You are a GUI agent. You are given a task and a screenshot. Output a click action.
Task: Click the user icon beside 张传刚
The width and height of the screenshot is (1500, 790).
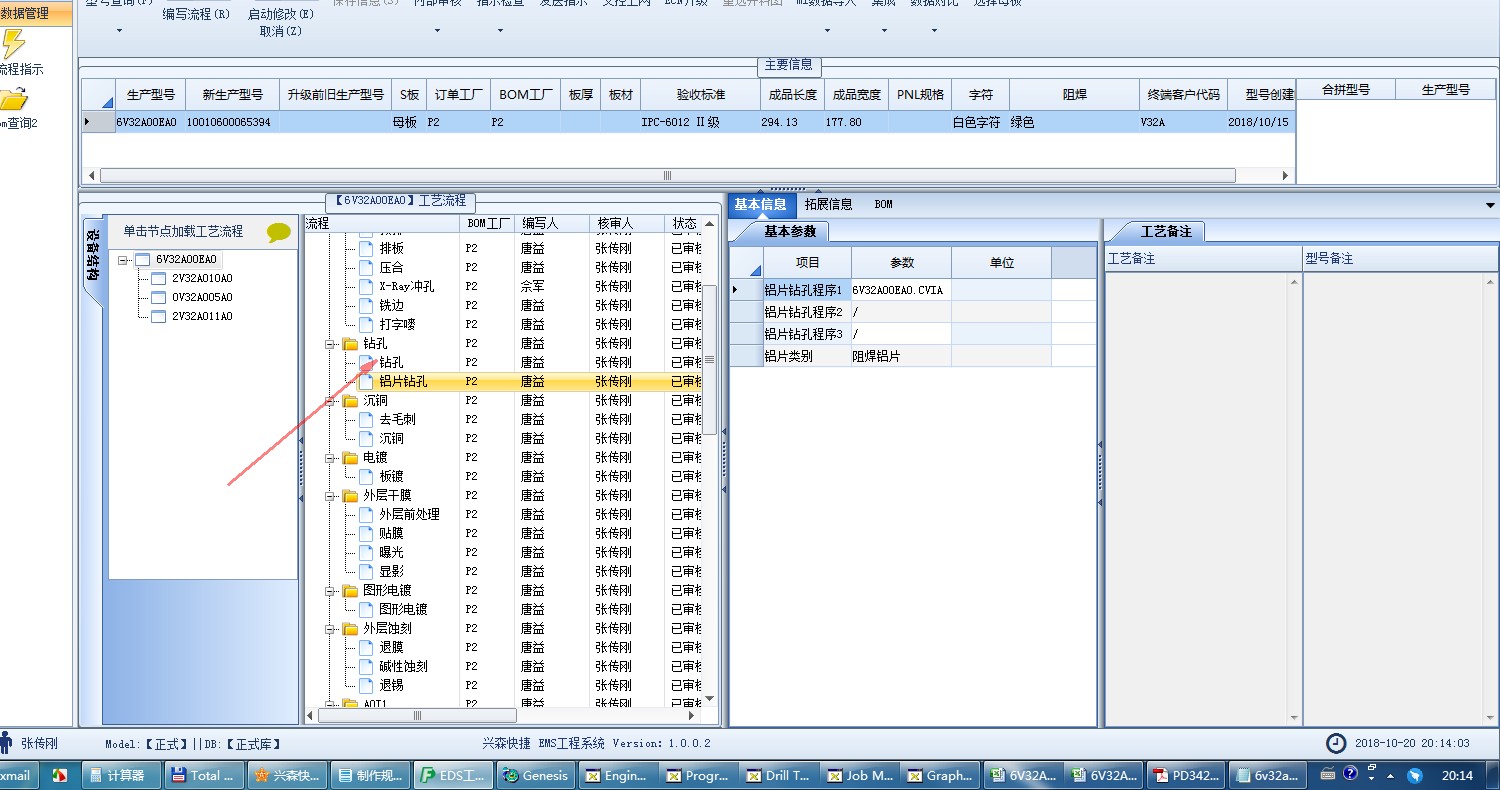tap(6, 742)
